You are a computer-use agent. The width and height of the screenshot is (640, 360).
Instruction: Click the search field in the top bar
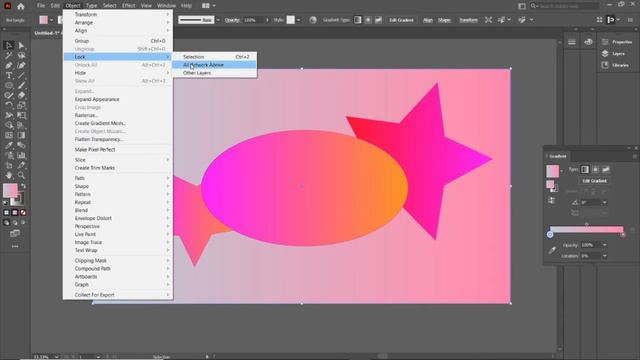[x=564, y=6]
